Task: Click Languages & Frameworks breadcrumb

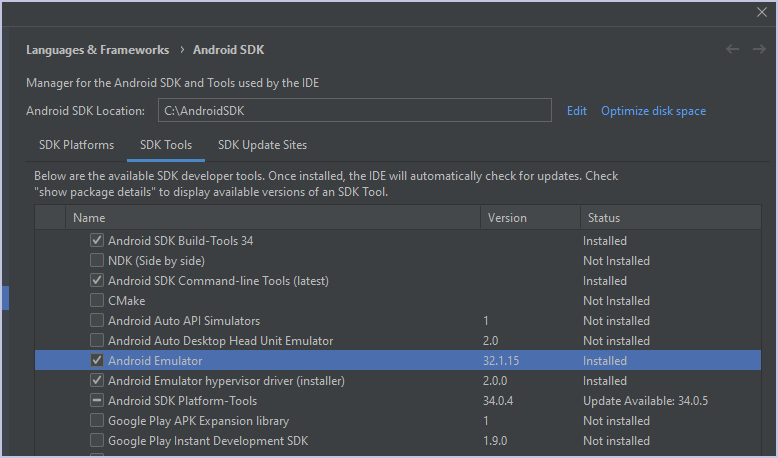Action: [x=98, y=50]
